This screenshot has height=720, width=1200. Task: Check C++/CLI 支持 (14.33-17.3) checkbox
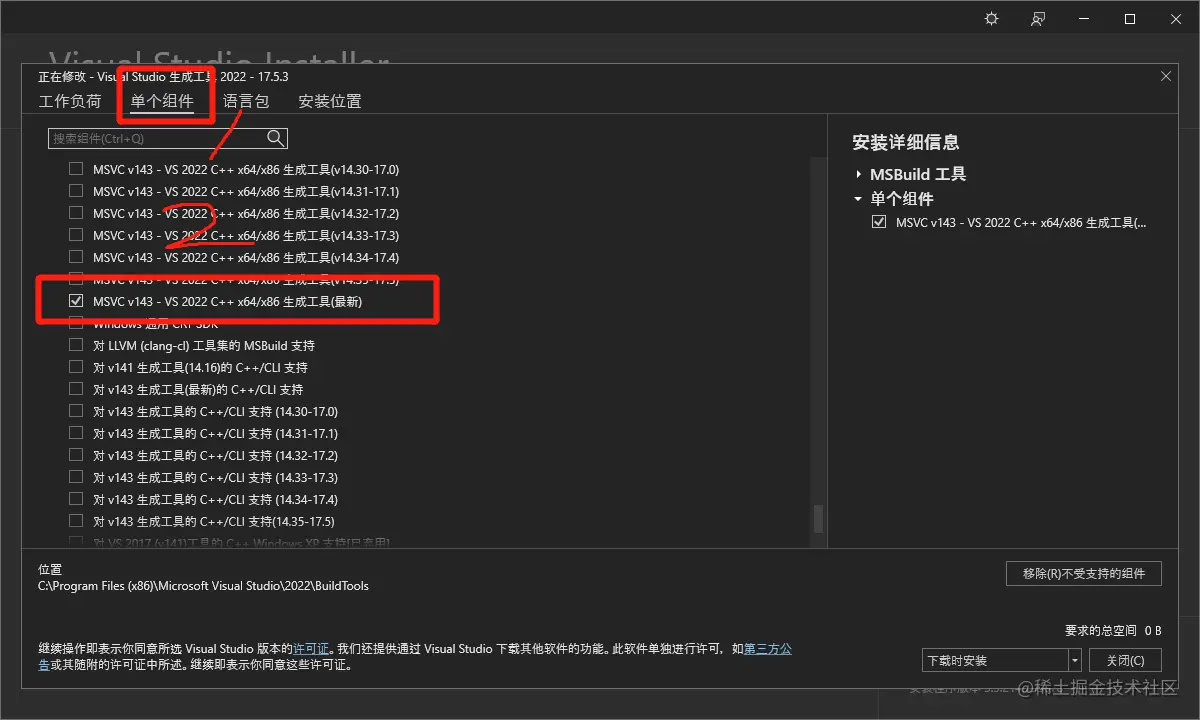(x=76, y=477)
